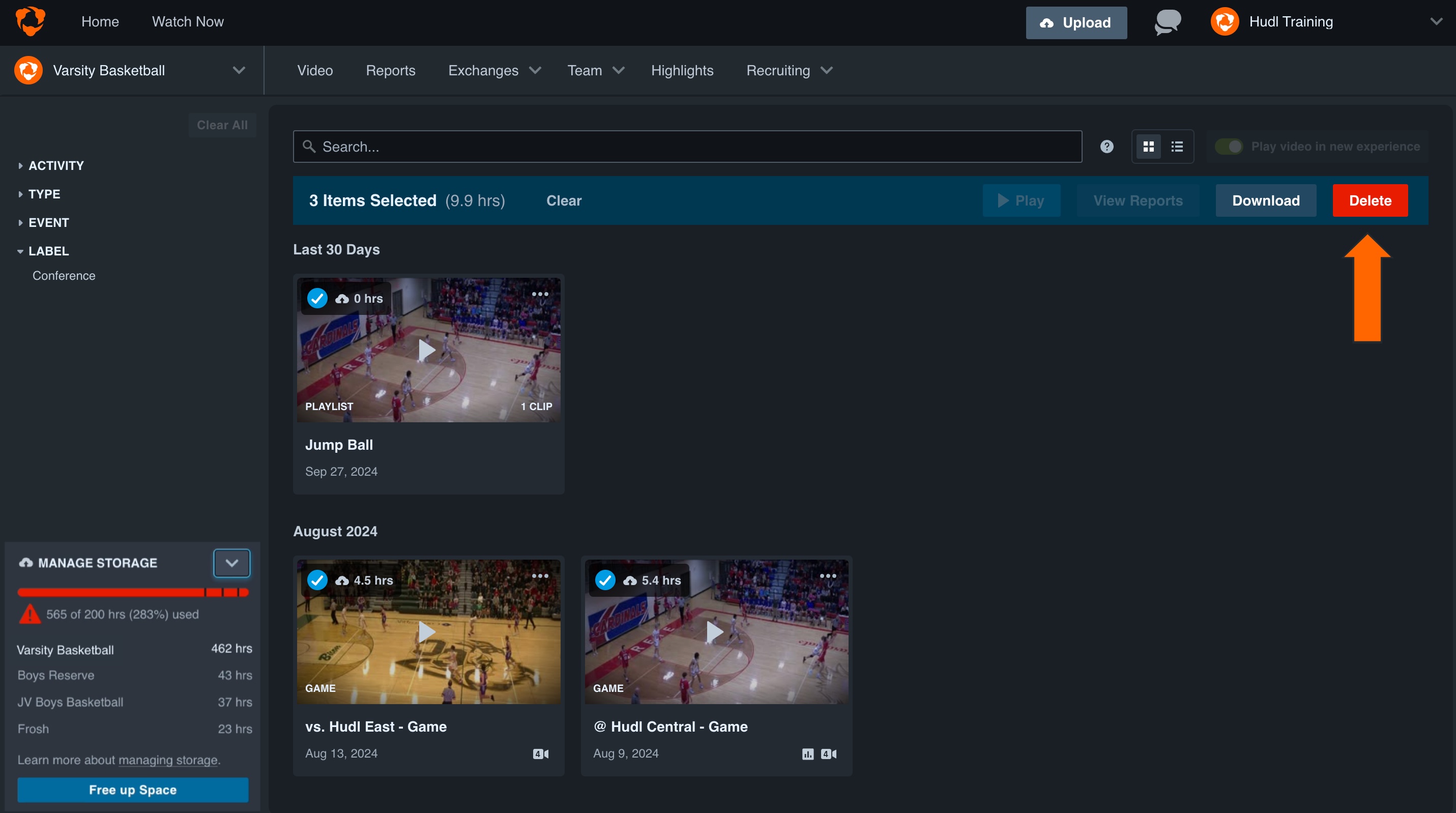Click into the Search field
1456x813 pixels.
687,147
